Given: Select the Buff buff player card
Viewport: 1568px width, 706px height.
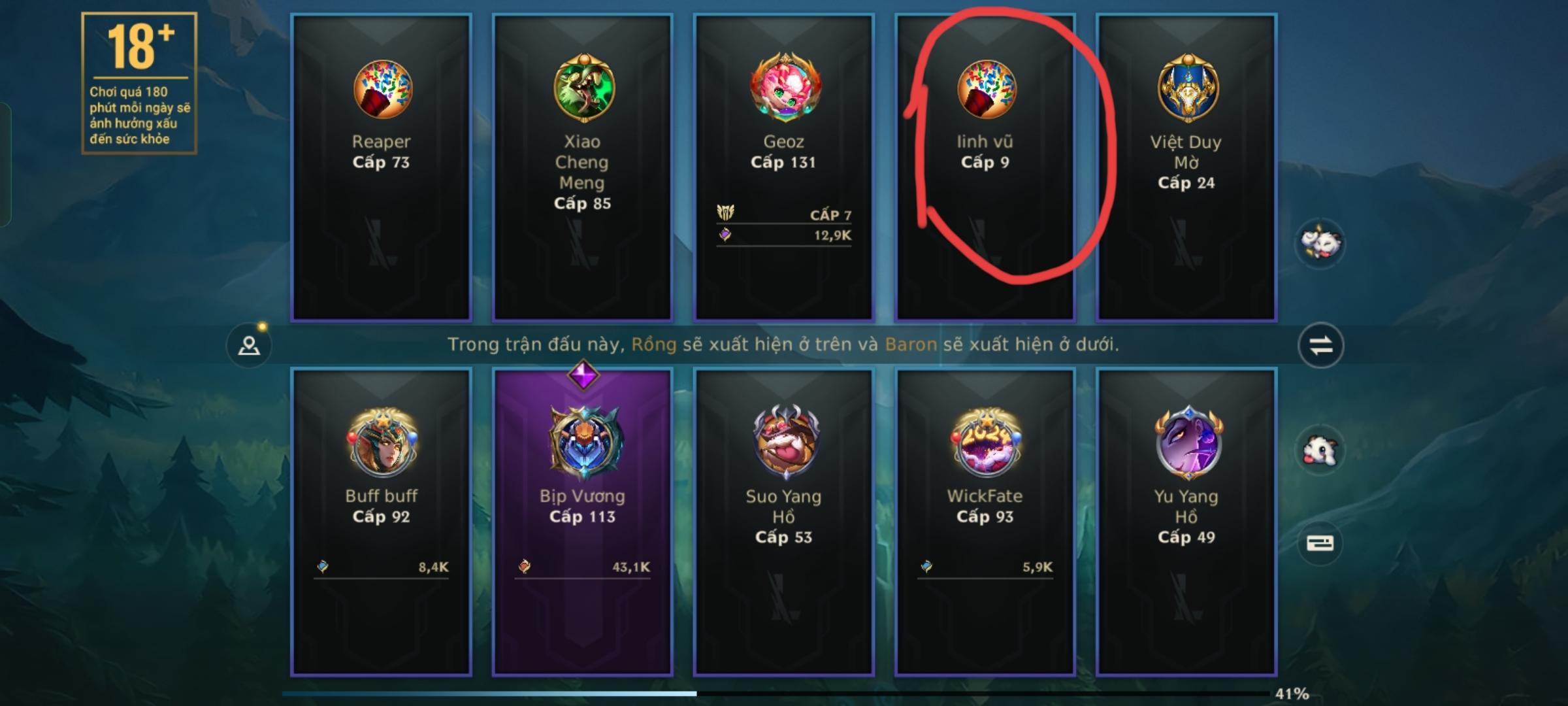Looking at the screenshot, I should [x=382, y=522].
